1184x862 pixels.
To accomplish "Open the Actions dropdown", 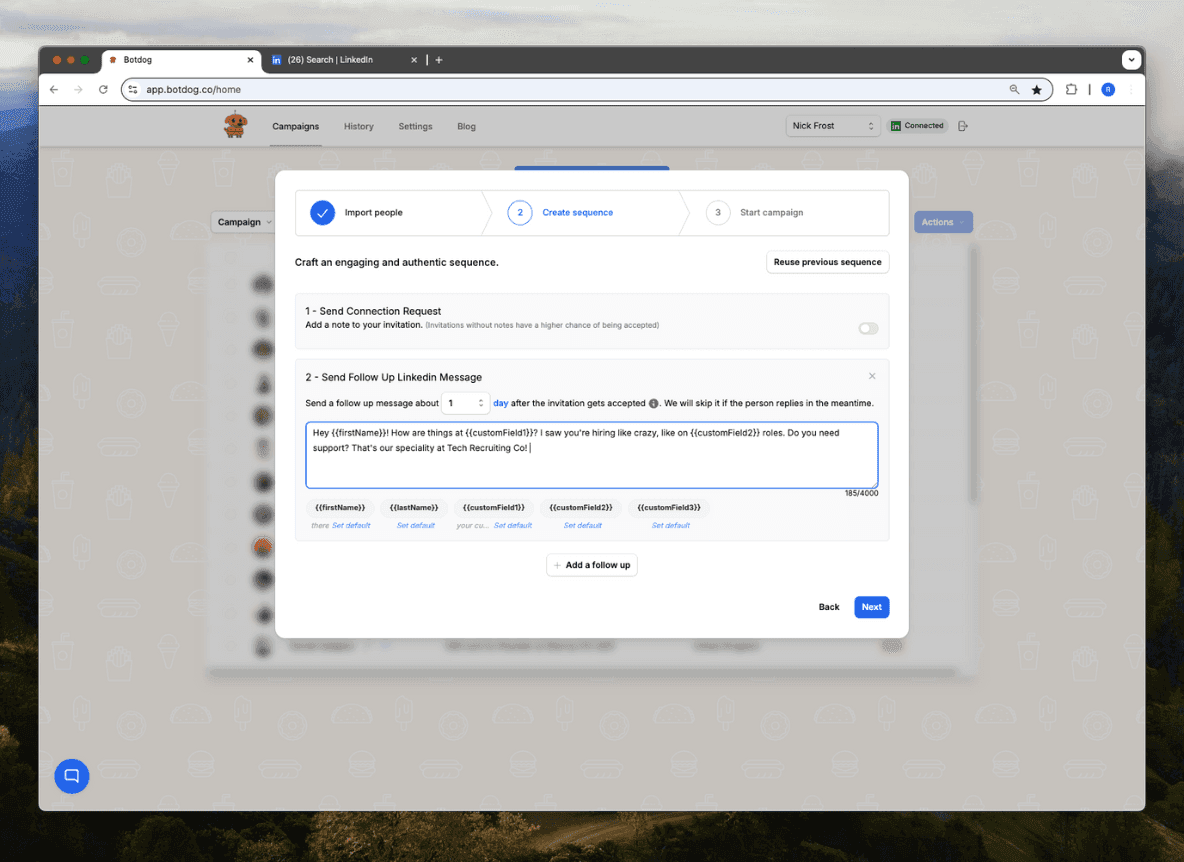I will point(942,221).
